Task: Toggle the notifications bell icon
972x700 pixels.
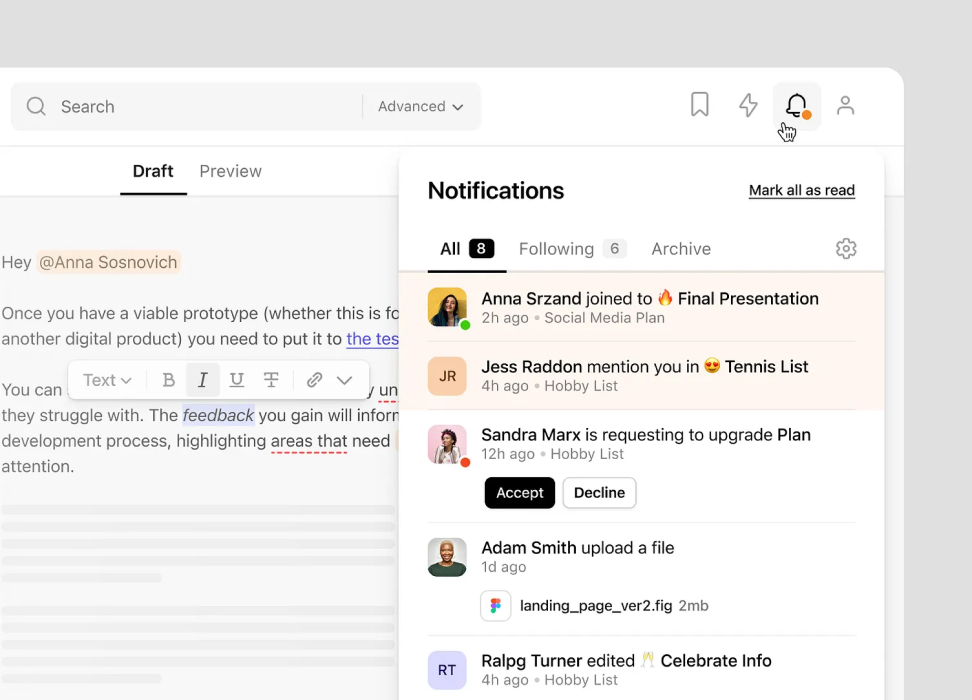Action: click(797, 106)
